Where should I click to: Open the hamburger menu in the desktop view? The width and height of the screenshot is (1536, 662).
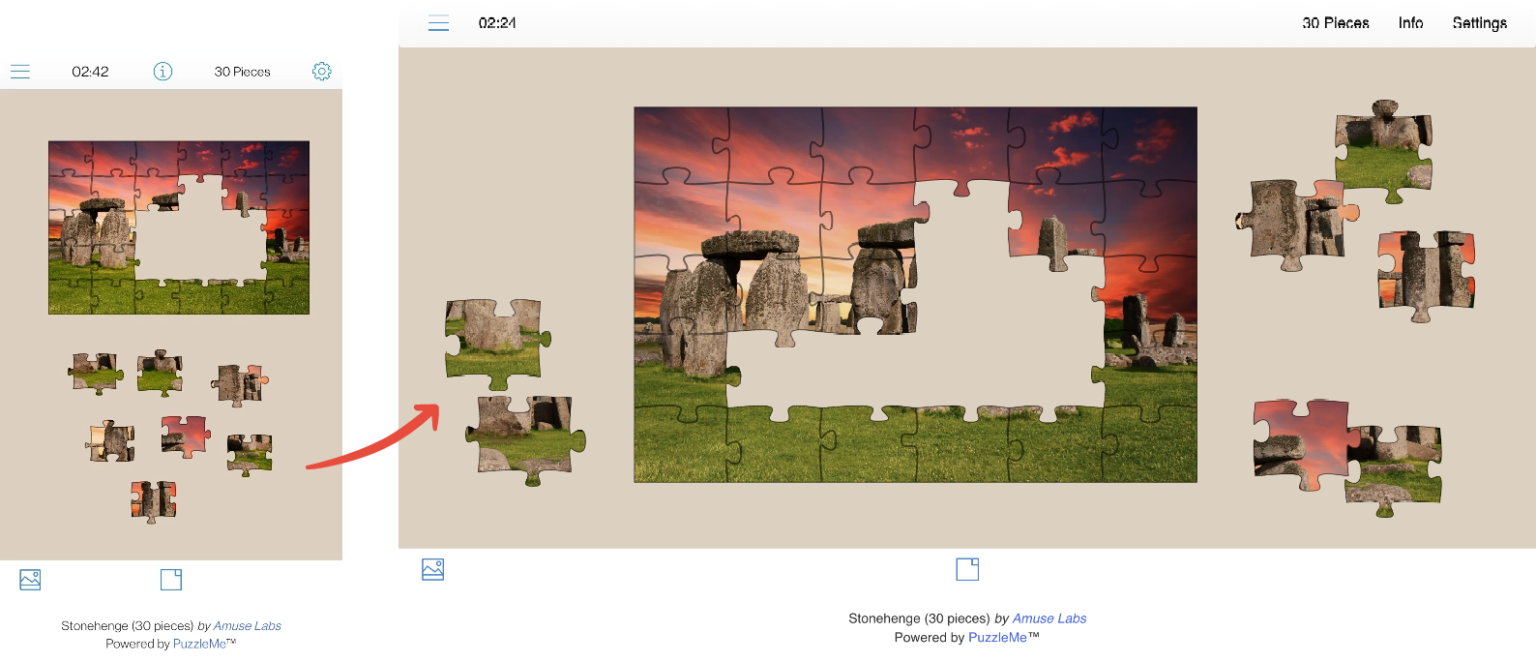pyautogui.click(x=438, y=23)
